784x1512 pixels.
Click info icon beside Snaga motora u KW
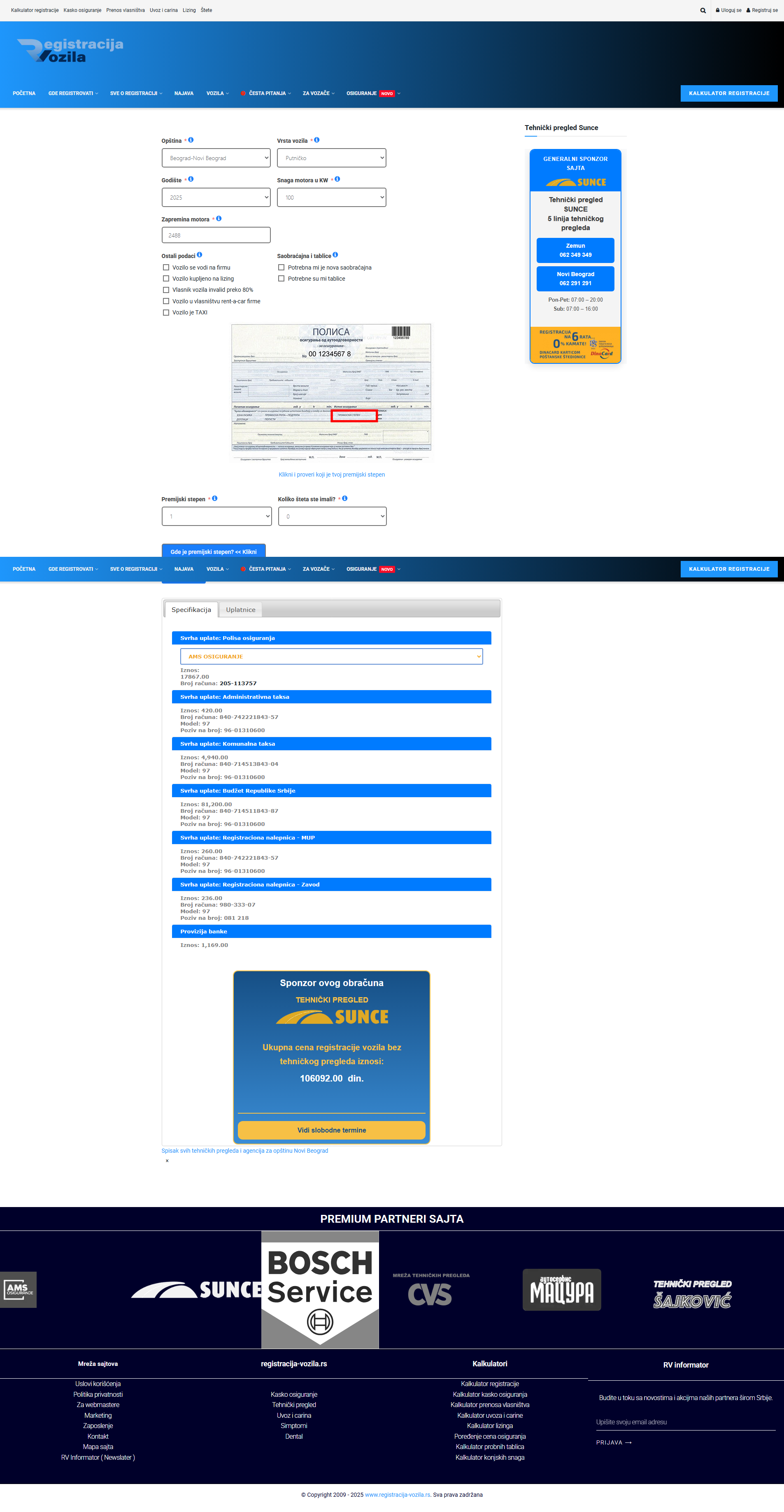[x=337, y=179]
